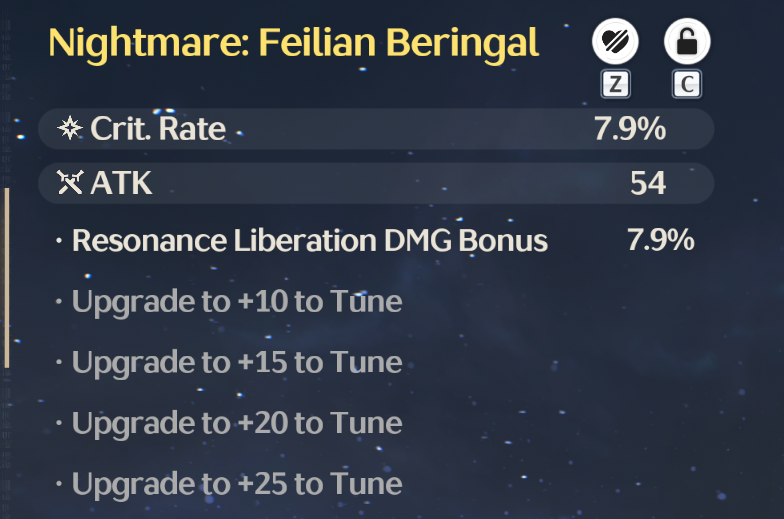This screenshot has height=519, width=784.
Task: Select the ATK stat row
Action: (x=376, y=182)
